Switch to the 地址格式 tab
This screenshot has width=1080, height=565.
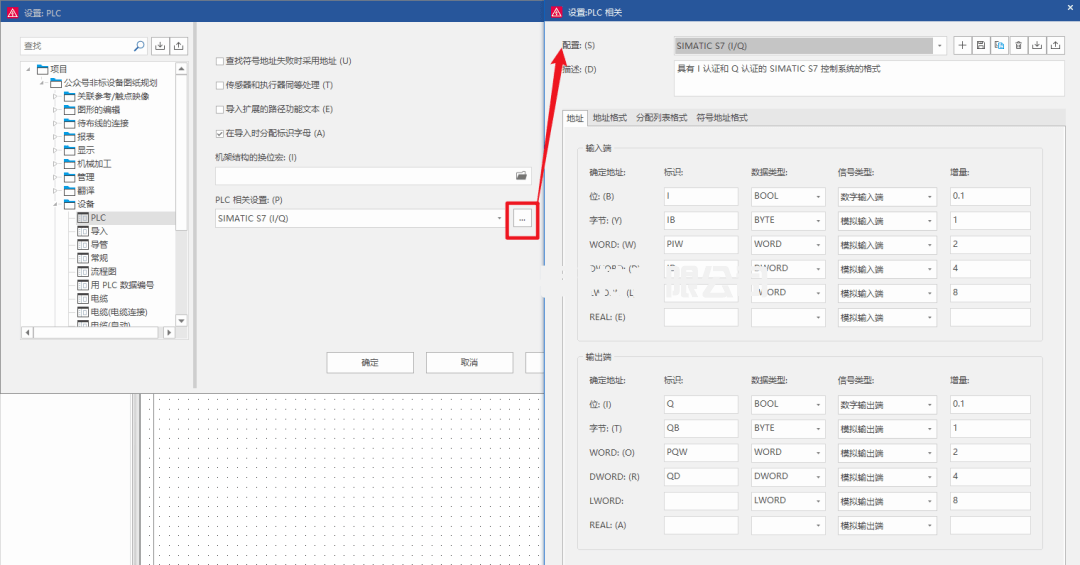[x=609, y=118]
